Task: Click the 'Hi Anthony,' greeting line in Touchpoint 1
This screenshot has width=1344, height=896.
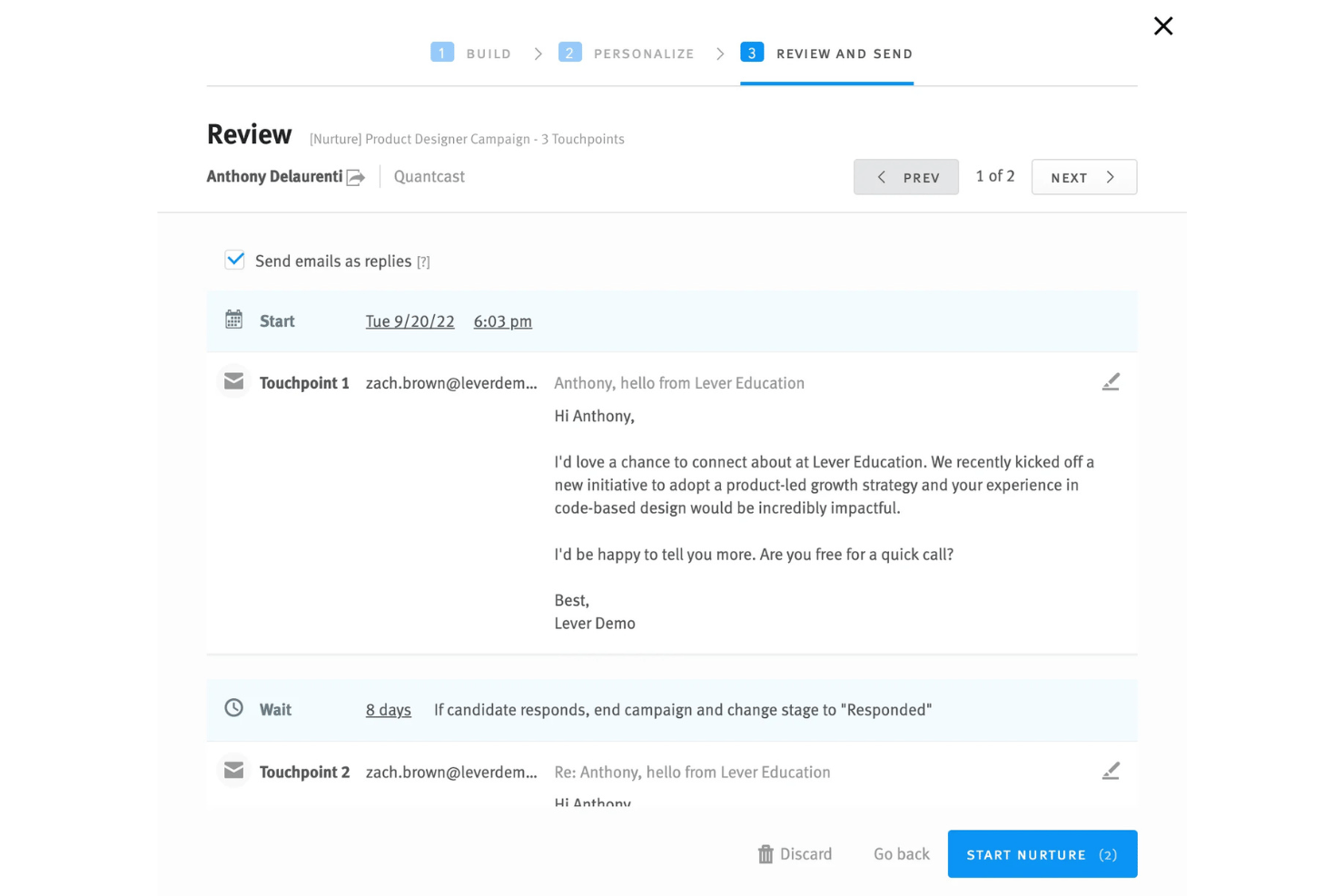Action: click(595, 416)
